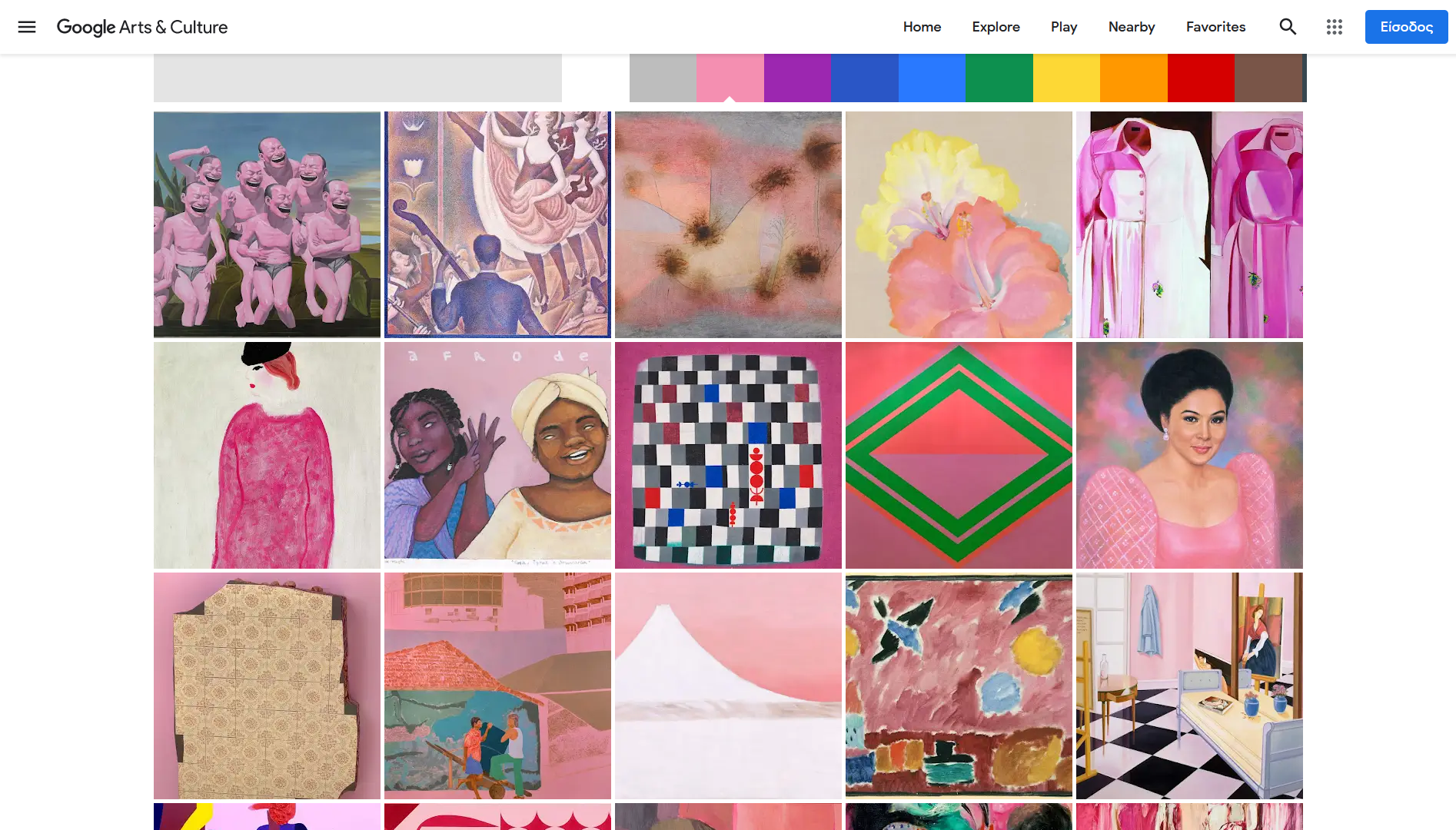
Task: Open the portrait of woman in pink dress
Action: point(1189,455)
